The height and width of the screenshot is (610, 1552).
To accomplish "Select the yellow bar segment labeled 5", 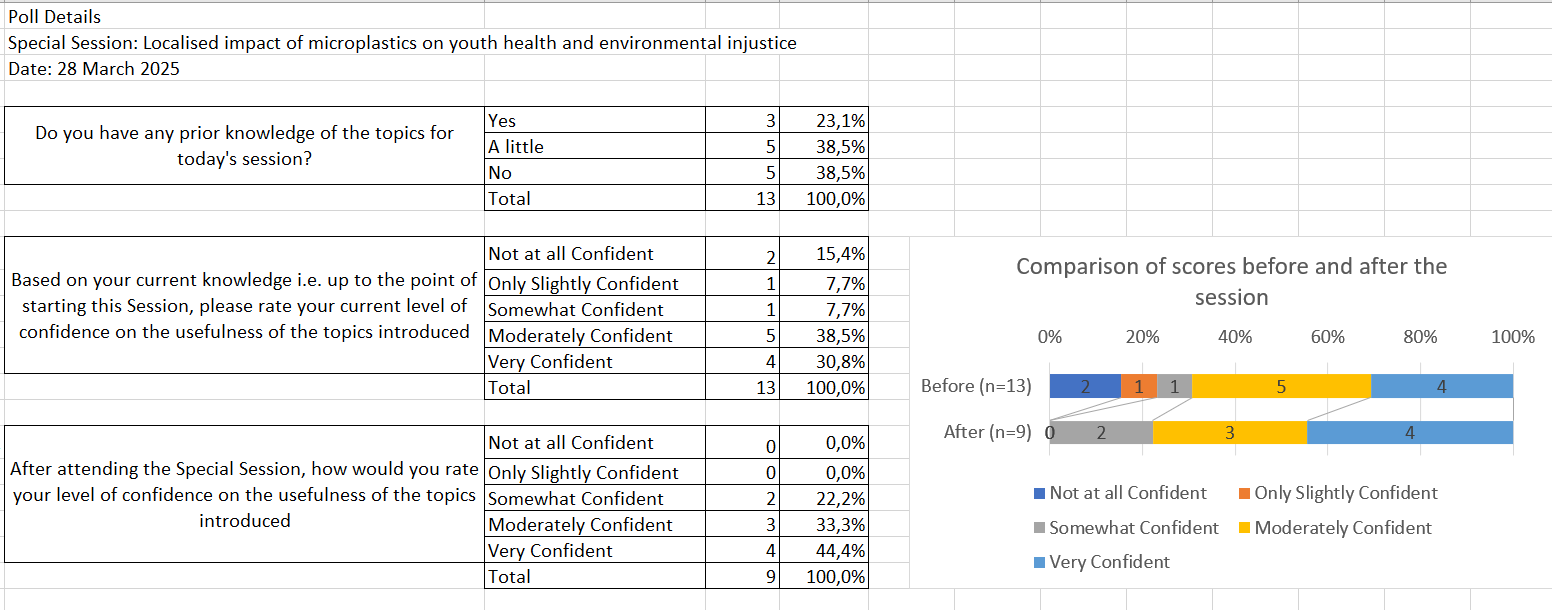I will [x=1281, y=386].
